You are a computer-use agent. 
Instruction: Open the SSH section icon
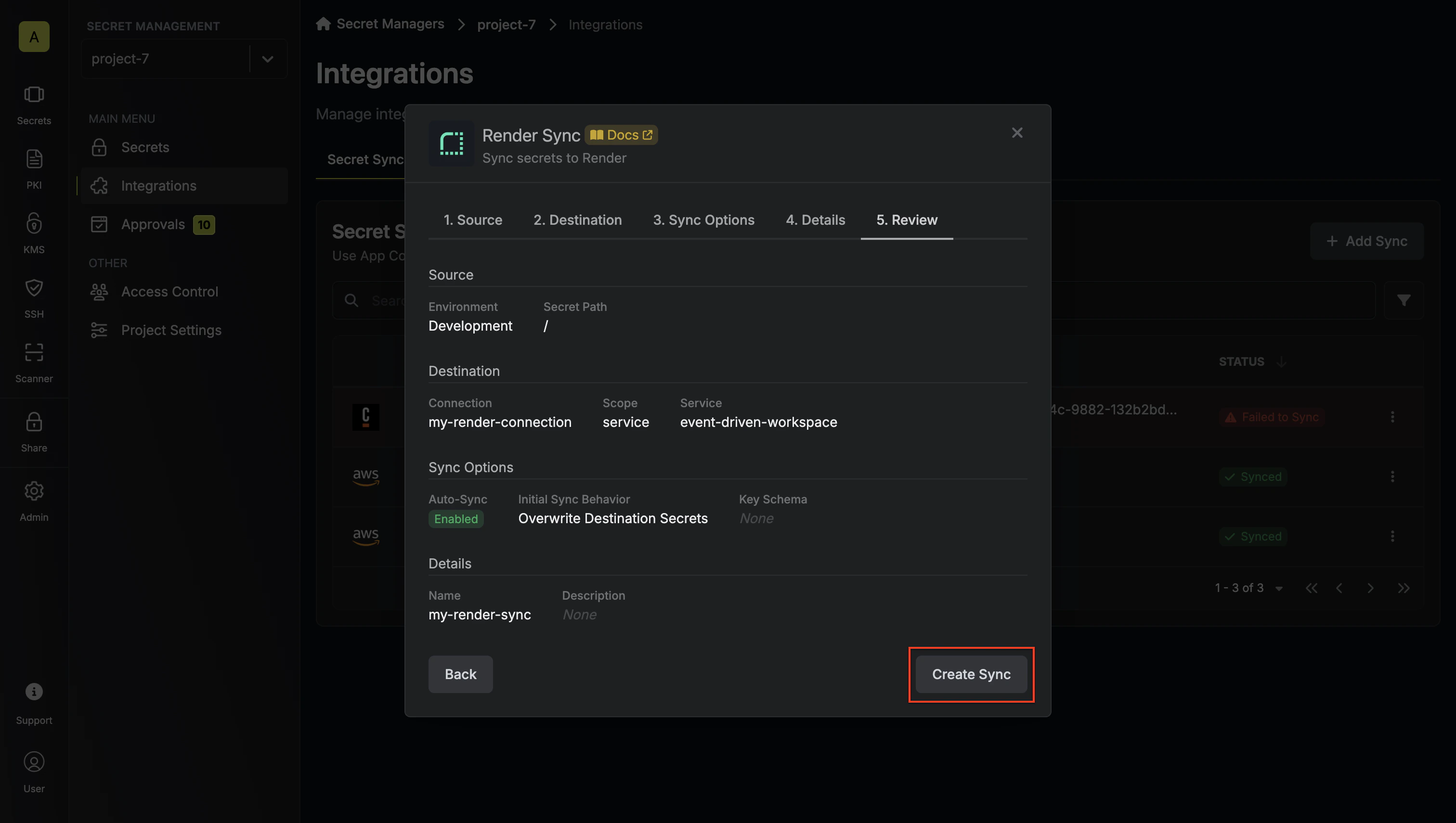pos(34,298)
